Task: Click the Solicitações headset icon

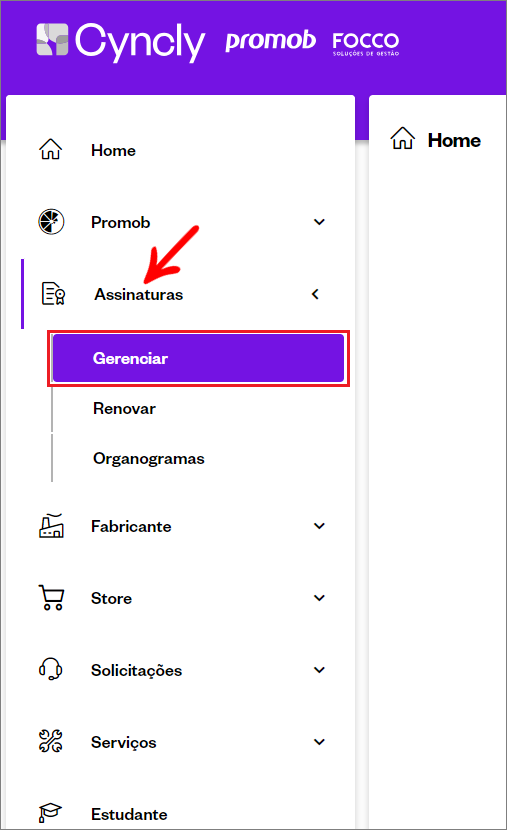Action: [x=51, y=669]
